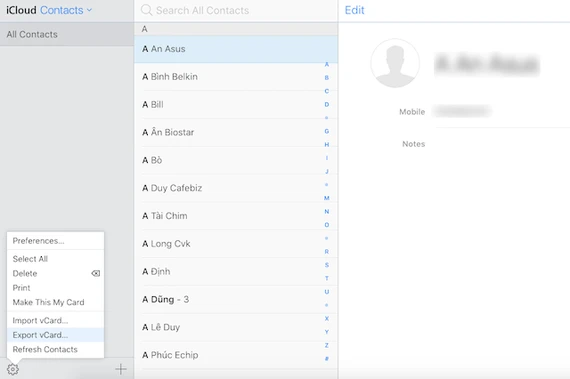
Task: Select contact A An Asus
Action: click(236, 49)
